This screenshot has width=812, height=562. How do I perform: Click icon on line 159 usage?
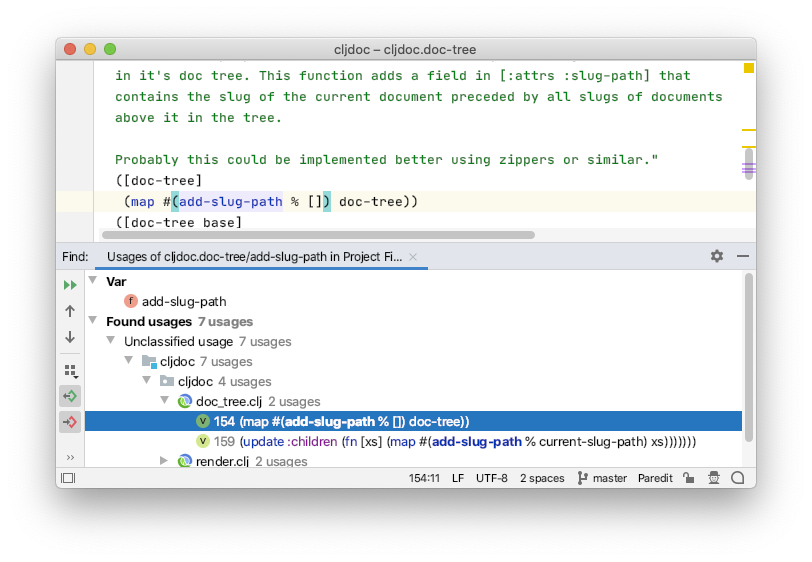click(x=203, y=441)
